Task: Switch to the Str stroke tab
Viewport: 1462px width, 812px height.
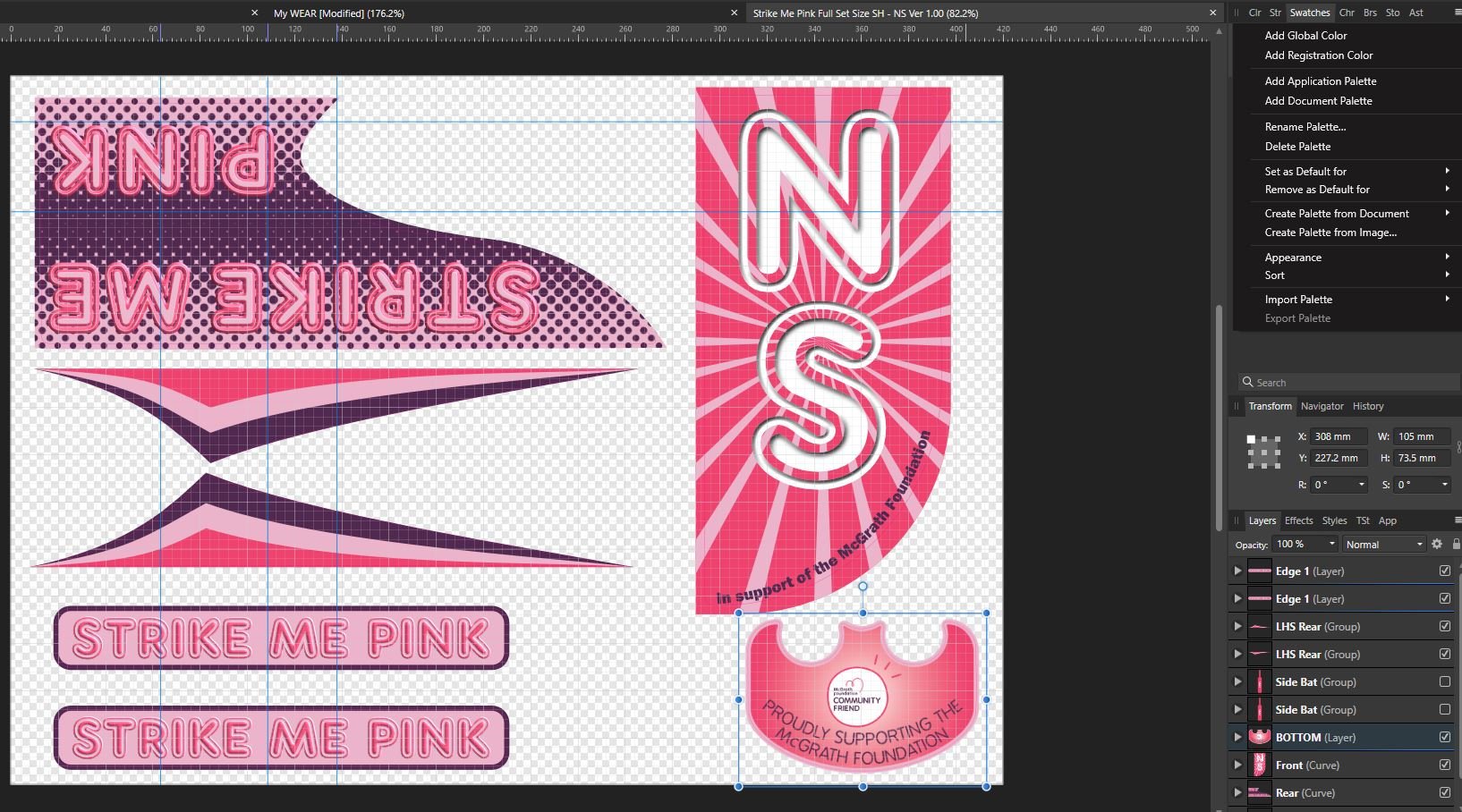Action: (x=1275, y=13)
